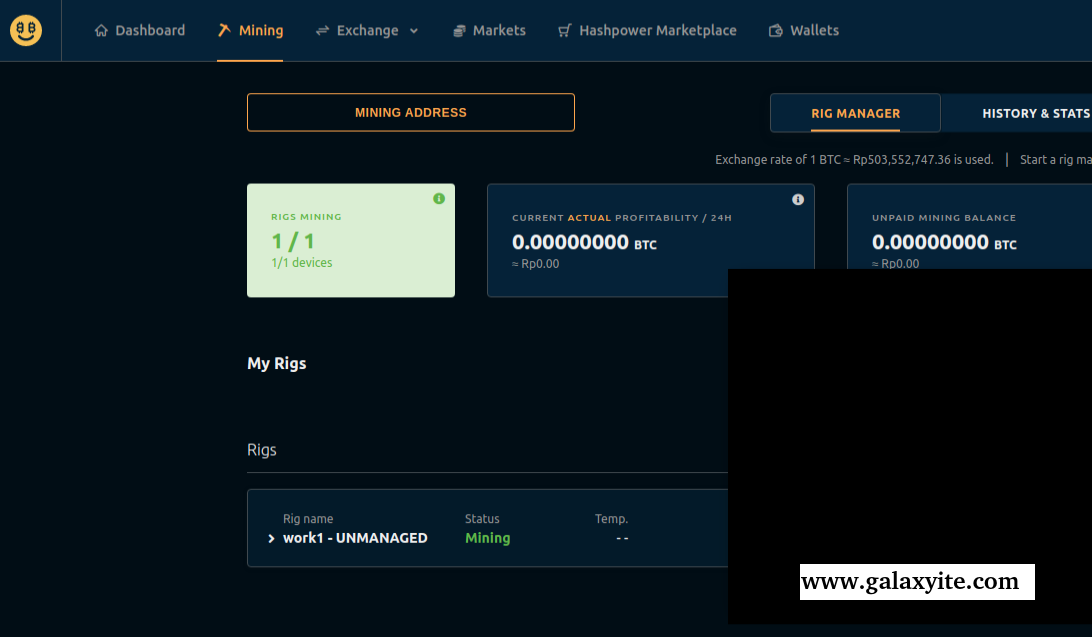Open the Wallets page
This screenshot has height=637, width=1092.
coord(804,31)
